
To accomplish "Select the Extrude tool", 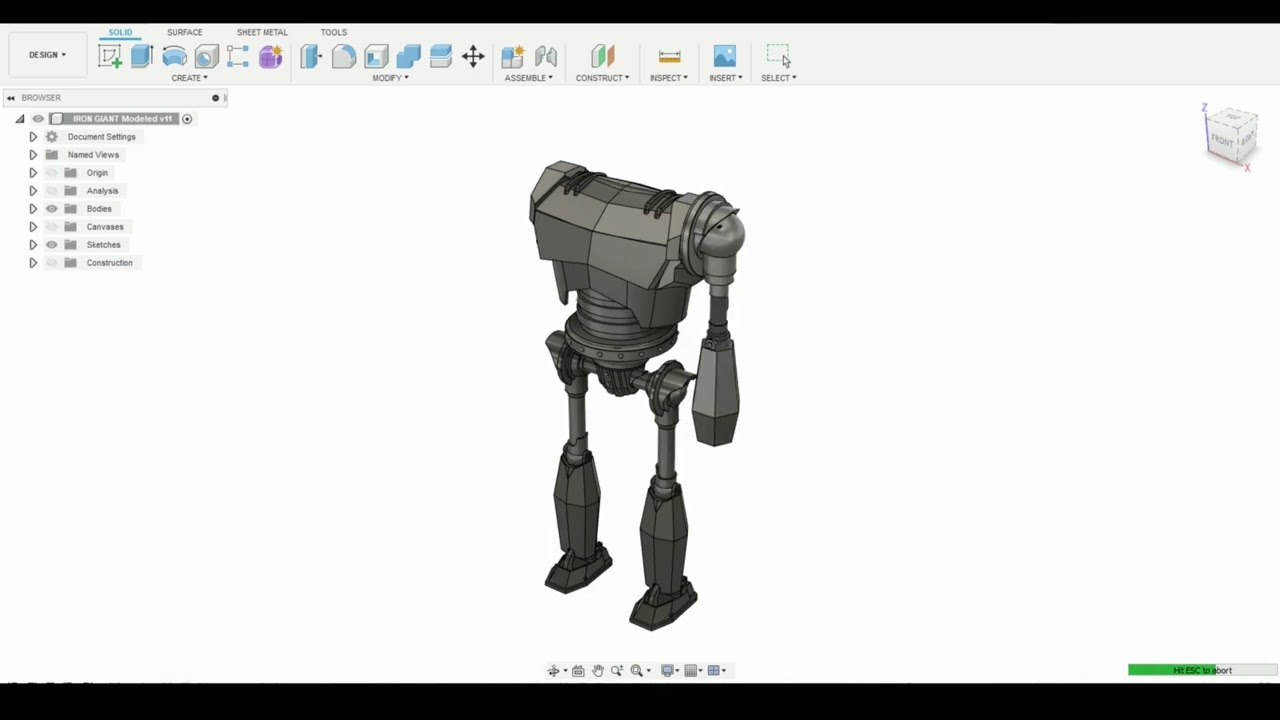I will (x=142, y=56).
